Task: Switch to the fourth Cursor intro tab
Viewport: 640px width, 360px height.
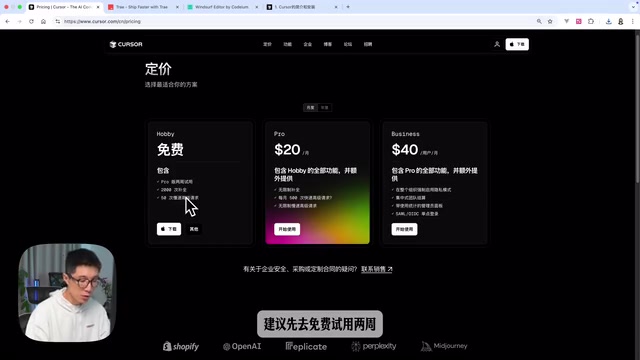Action: pos(302,7)
